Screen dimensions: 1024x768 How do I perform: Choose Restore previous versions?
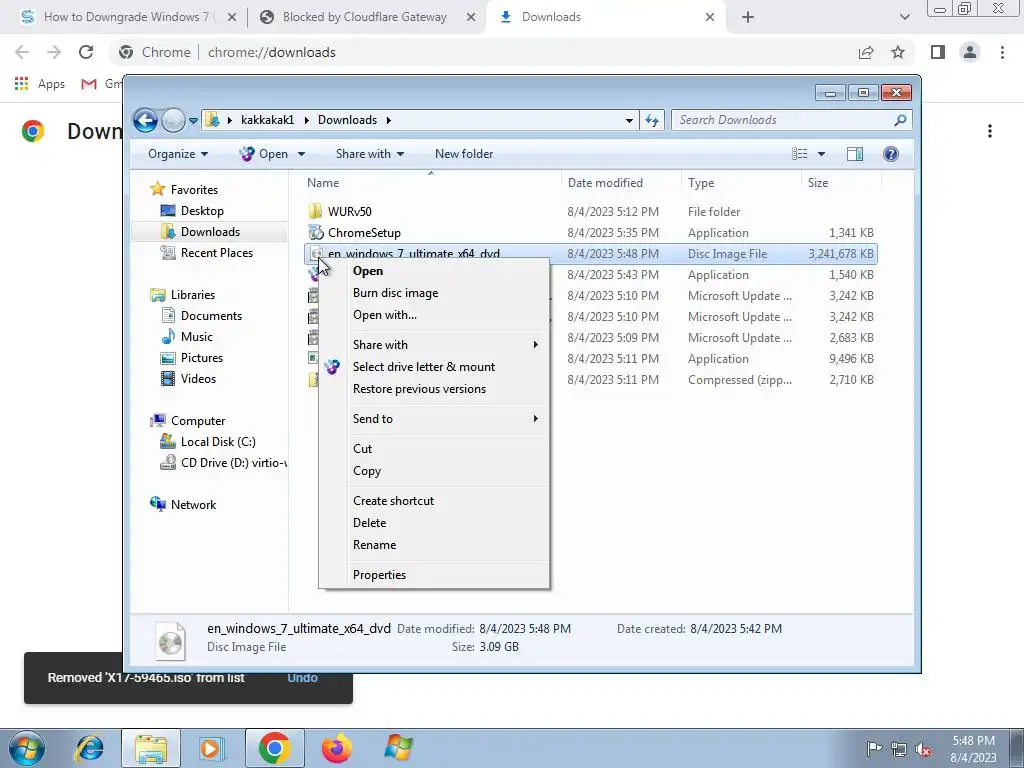point(419,389)
